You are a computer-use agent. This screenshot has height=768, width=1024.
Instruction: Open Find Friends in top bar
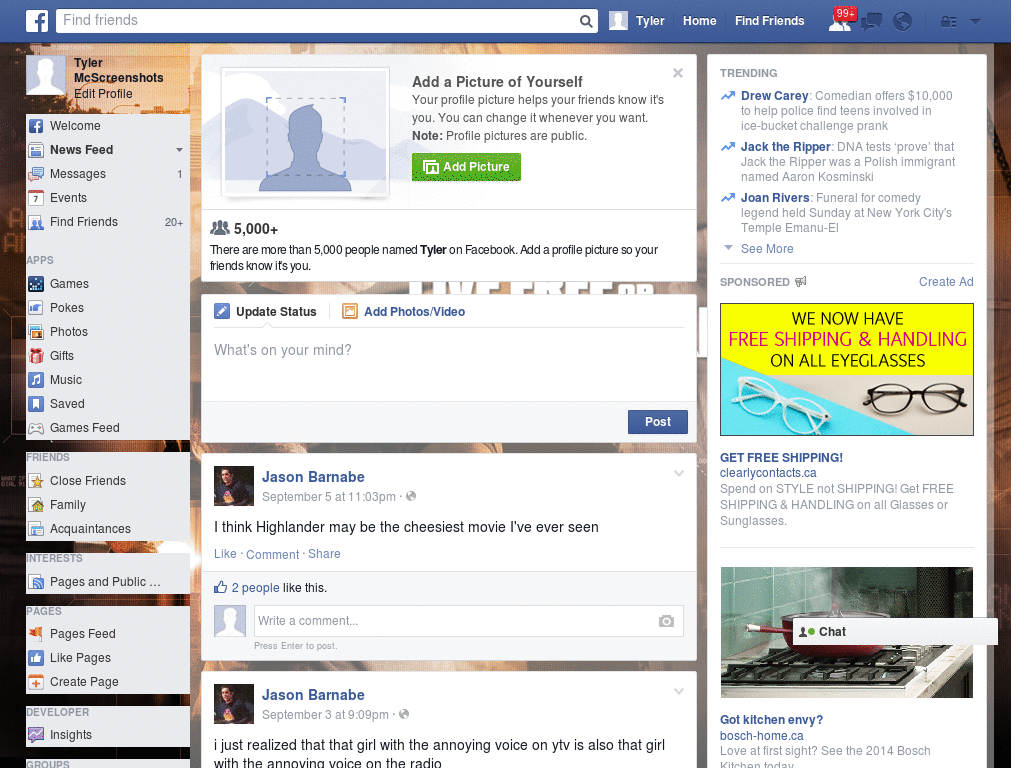tap(769, 21)
